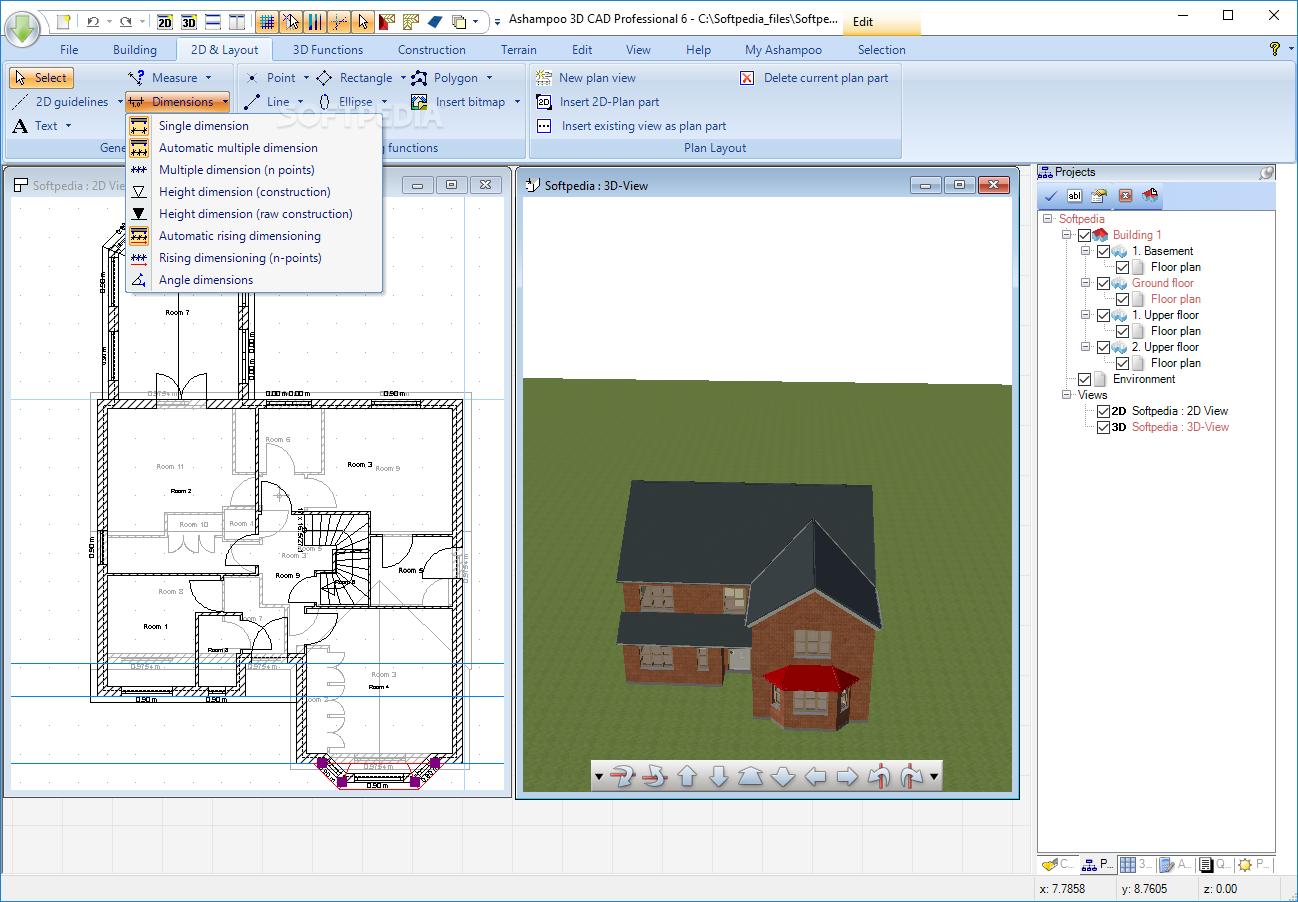Click the redo arrow icon

click(x=125, y=21)
